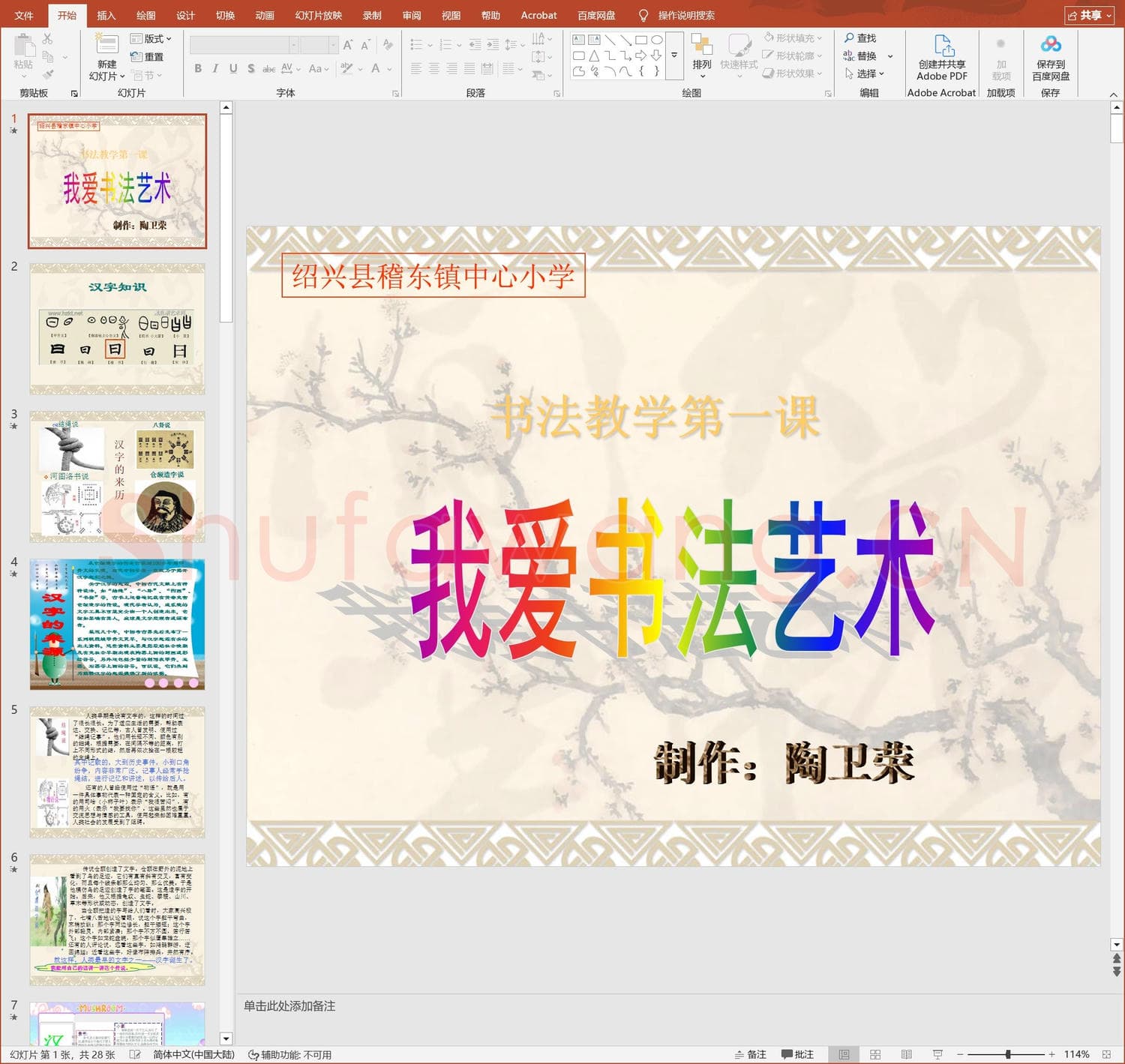The height and width of the screenshot is (1064, 1125).
Task: Expand the shapes gallery More arrow
Action: (x=674, y=55)
